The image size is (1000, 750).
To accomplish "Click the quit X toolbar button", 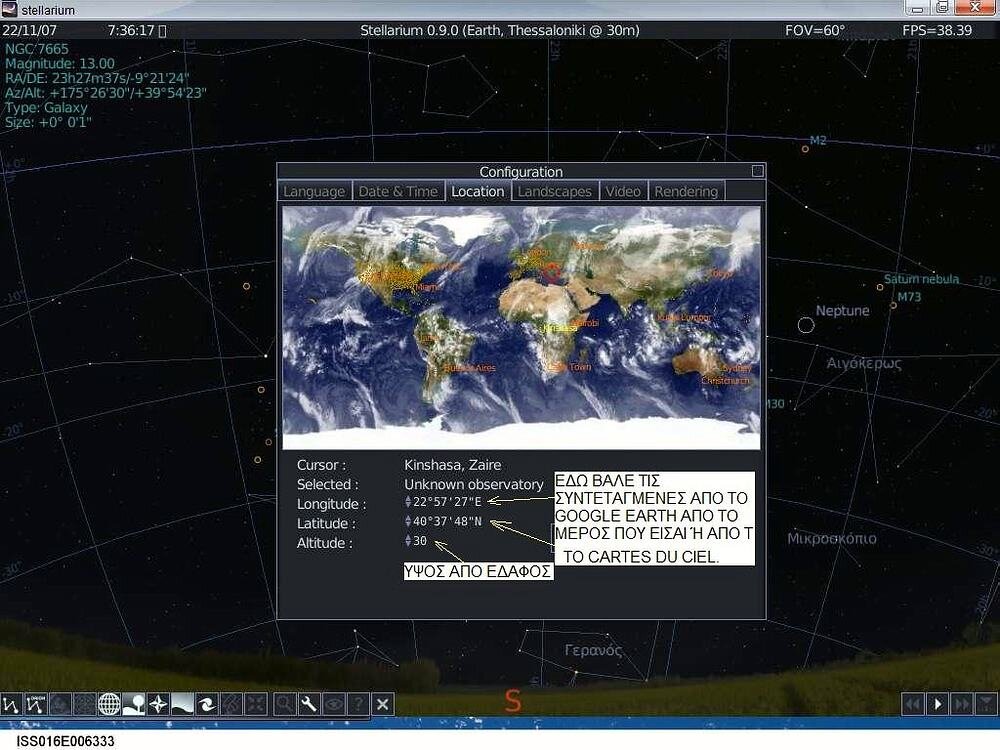I will point(383,704).
